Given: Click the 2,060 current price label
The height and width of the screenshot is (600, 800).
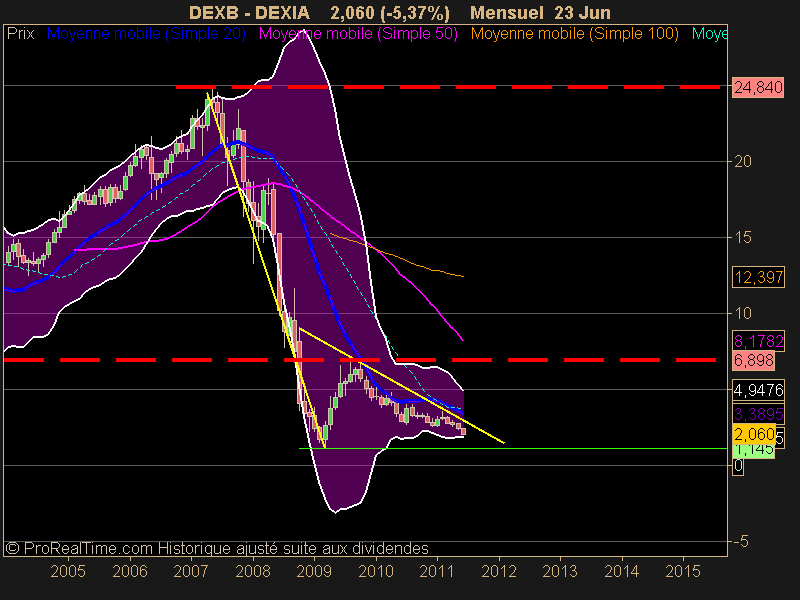Looking at the screenshot, I should tap(754, 435).
